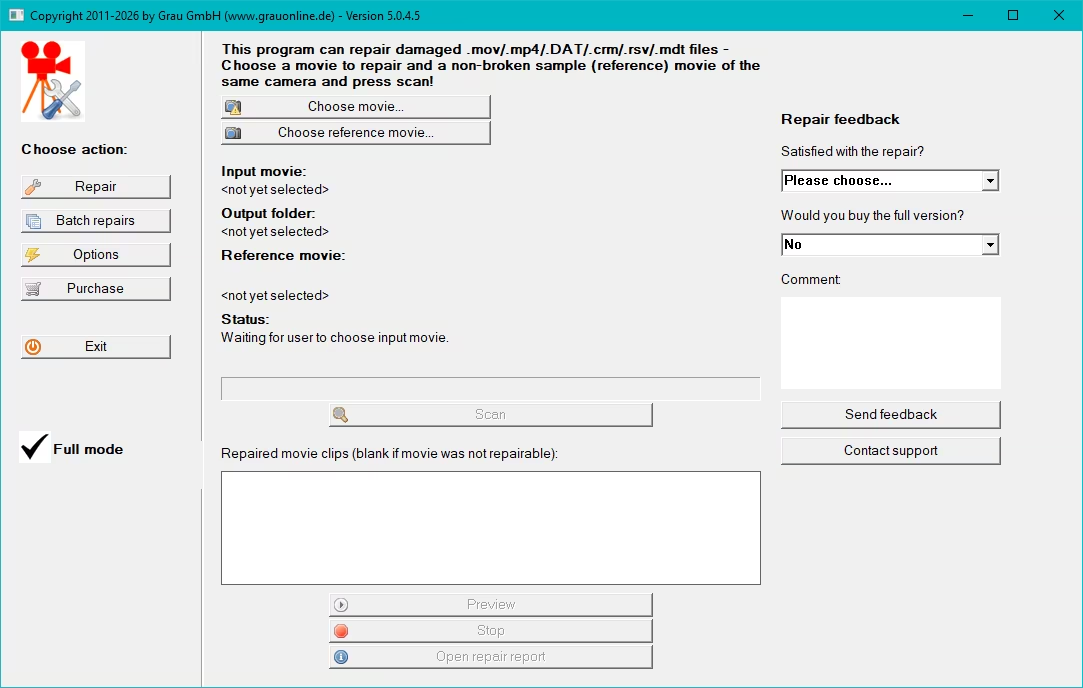Stop the current operation

[x=490, y=631]
